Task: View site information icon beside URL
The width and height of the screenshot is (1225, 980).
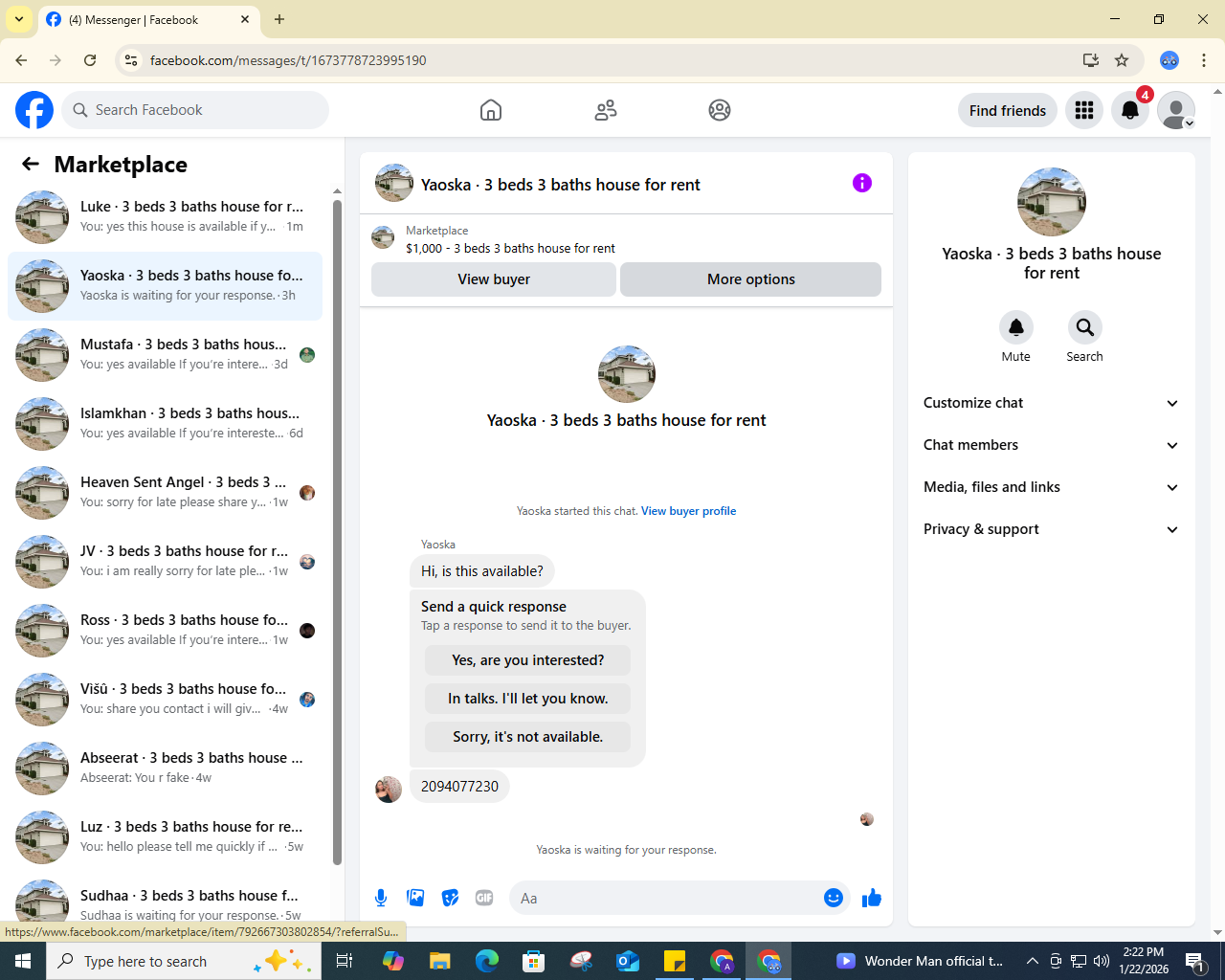Action: point(131,60)
